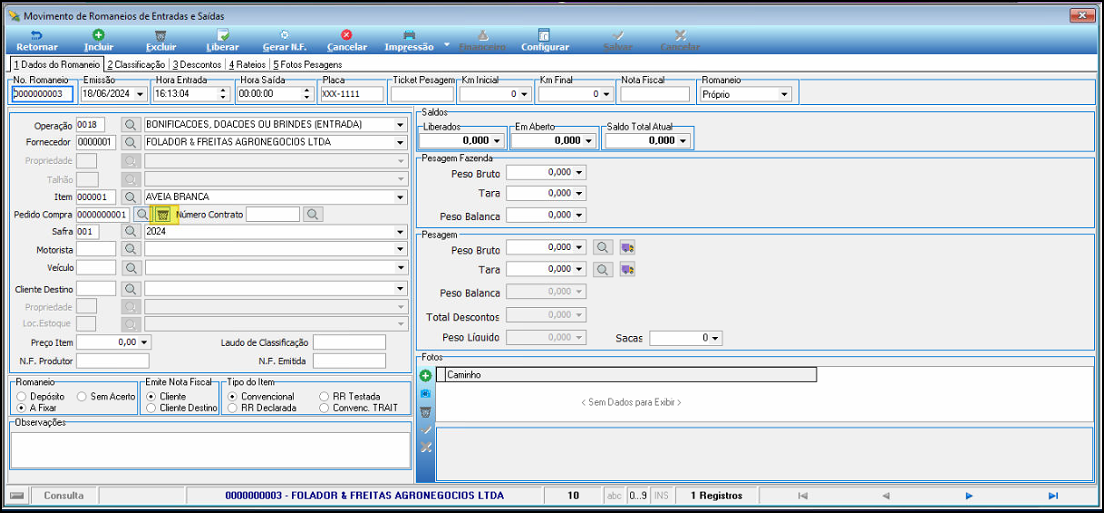Choose Cliente under Emite Nota Fiscal
The width and height of the screenshot is (1104, 513).
(x=150, y=397)
